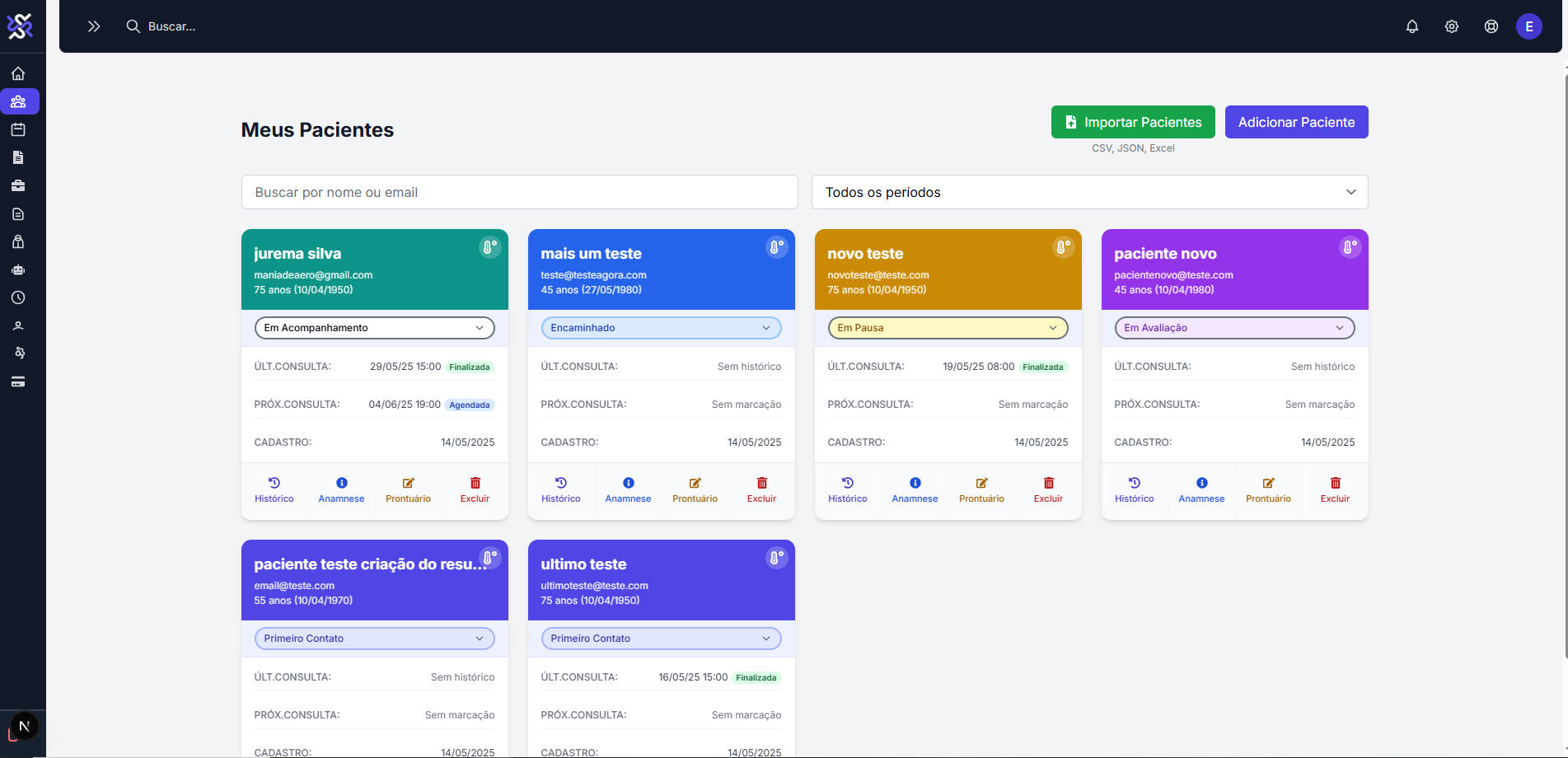Screen dimensions: 1568x758
Task: Open settings gear icon in top bar
Action: (x=1452, y=26)
